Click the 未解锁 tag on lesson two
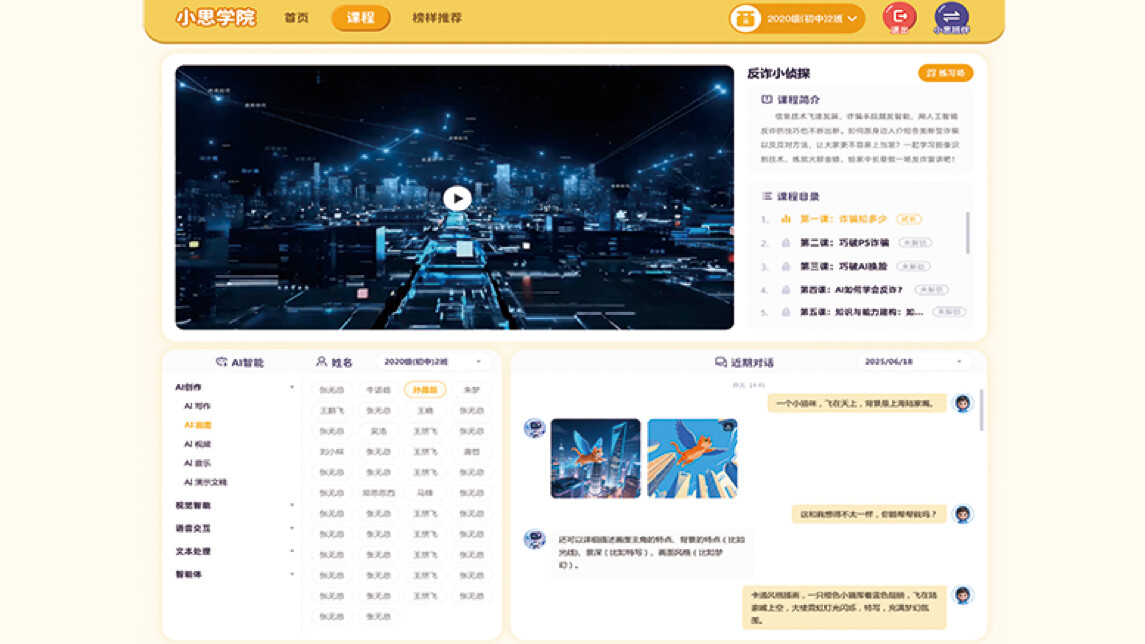This screenshot has width=1145, height=644. pyautogui.click(x=914, y=243)
